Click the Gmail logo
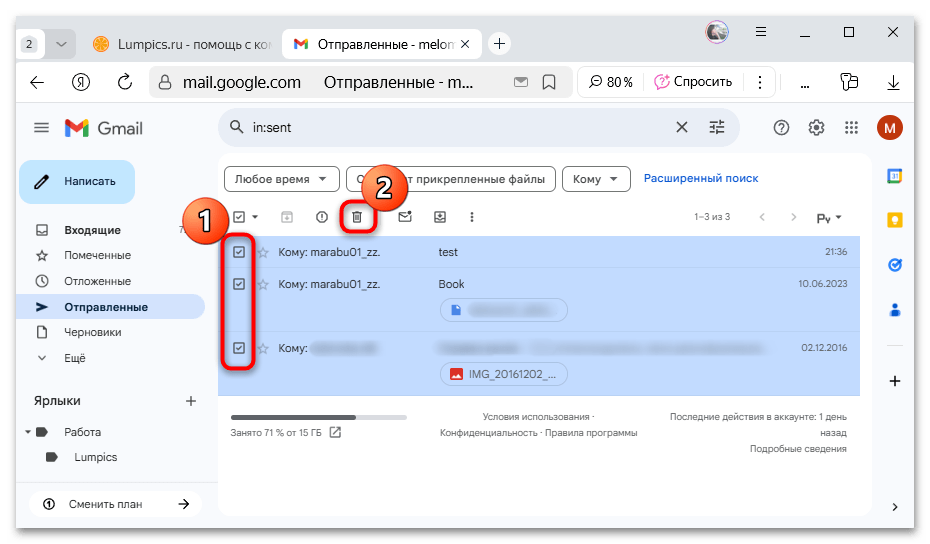Viewport: 930px width, 544px height. pos(104,128)
